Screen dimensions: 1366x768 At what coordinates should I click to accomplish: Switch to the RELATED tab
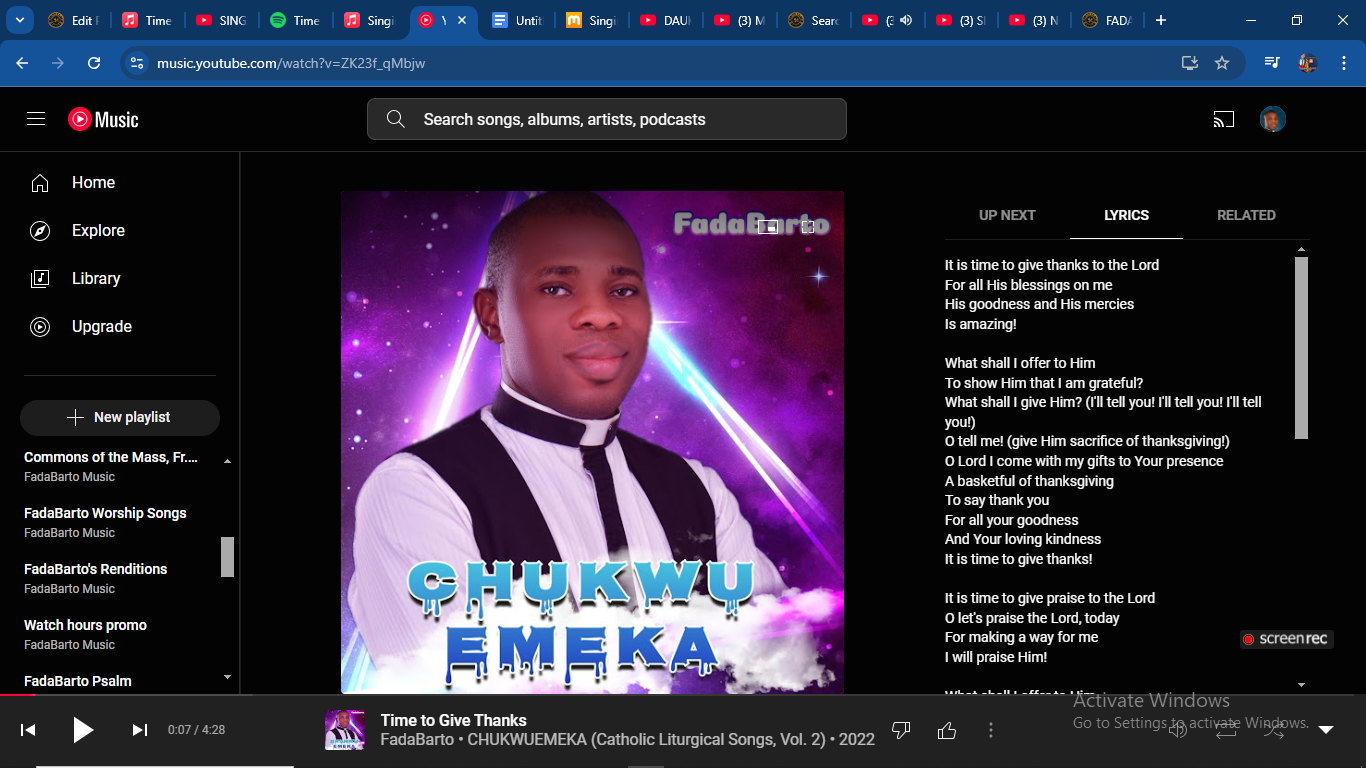pos(1246,215)
